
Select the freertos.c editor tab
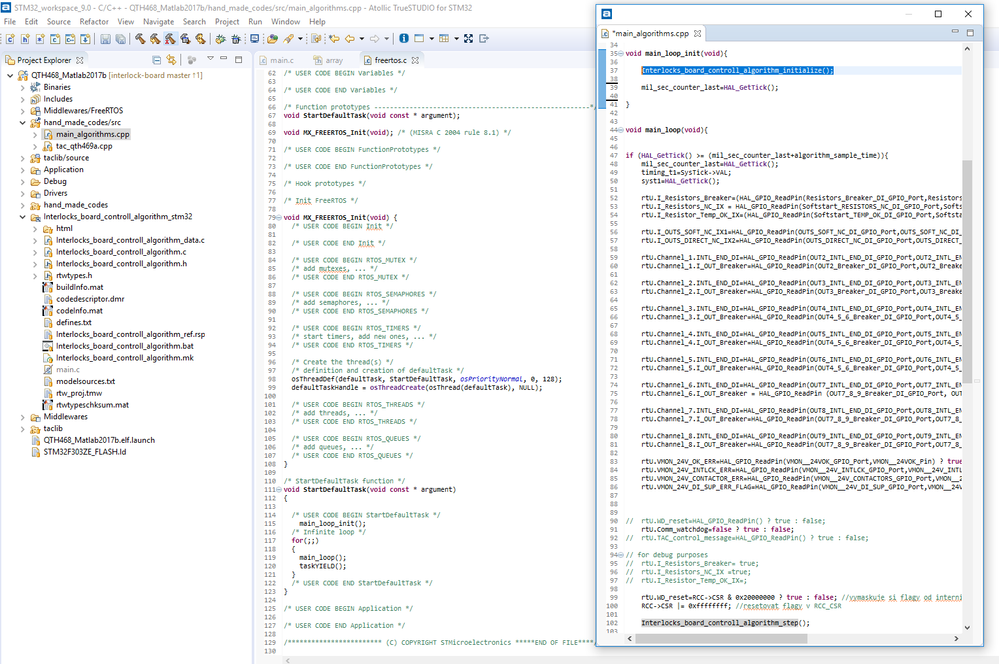[x=390, y=60]
